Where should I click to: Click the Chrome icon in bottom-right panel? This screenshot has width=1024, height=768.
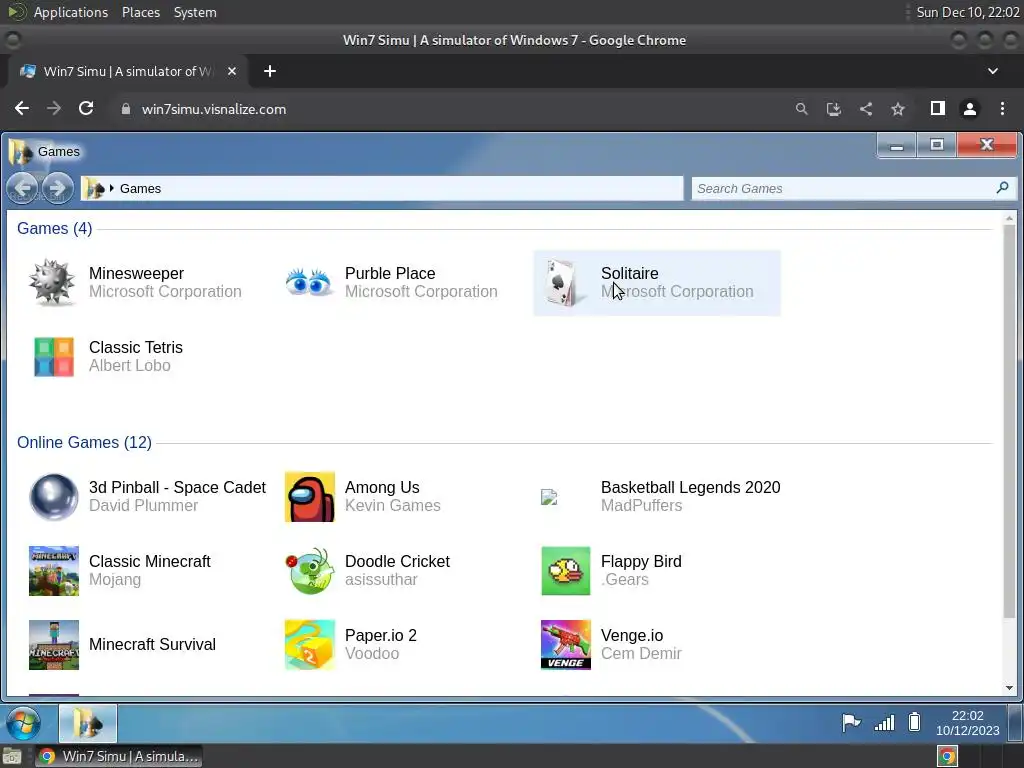(947, 756)
